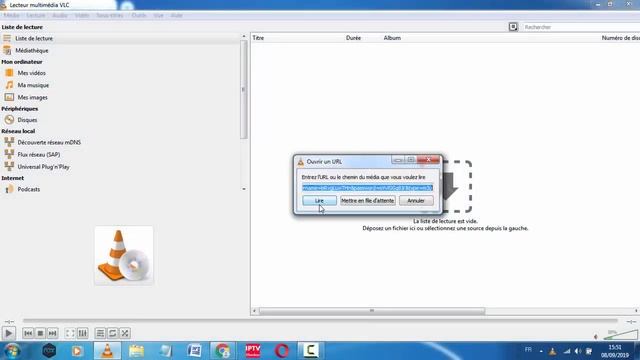Open the VLC taskbar icon
The width and height of the screenshot is (640, 360).
tap(107, 351)
